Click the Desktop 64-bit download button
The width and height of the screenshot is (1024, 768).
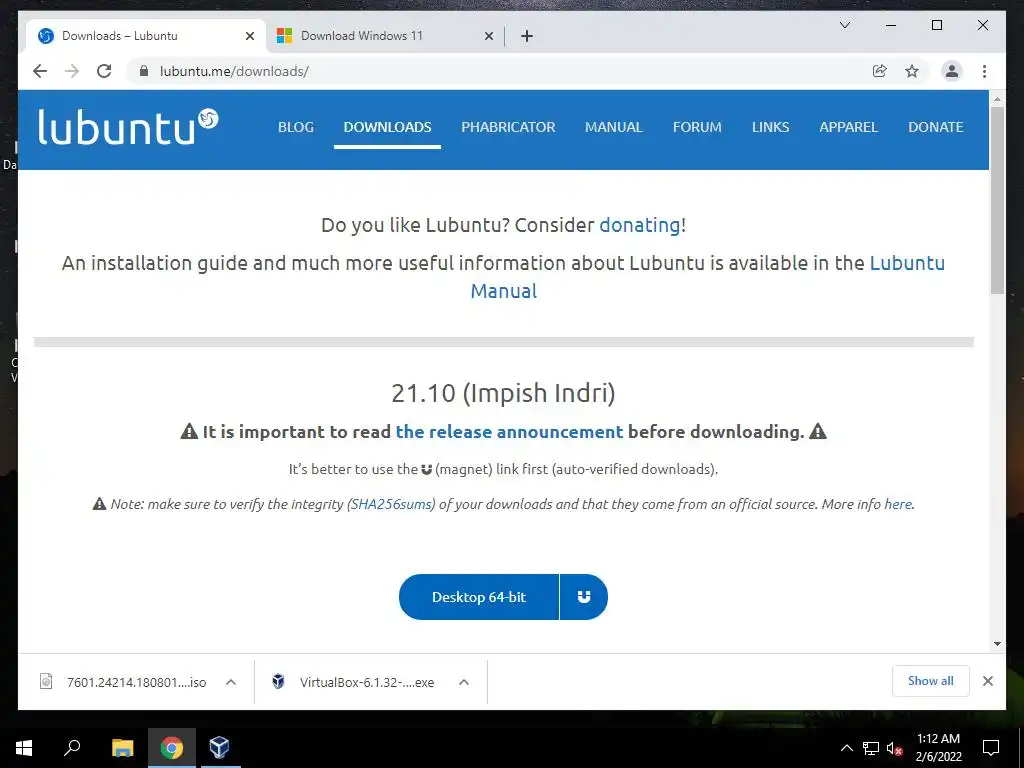(479, 597)
